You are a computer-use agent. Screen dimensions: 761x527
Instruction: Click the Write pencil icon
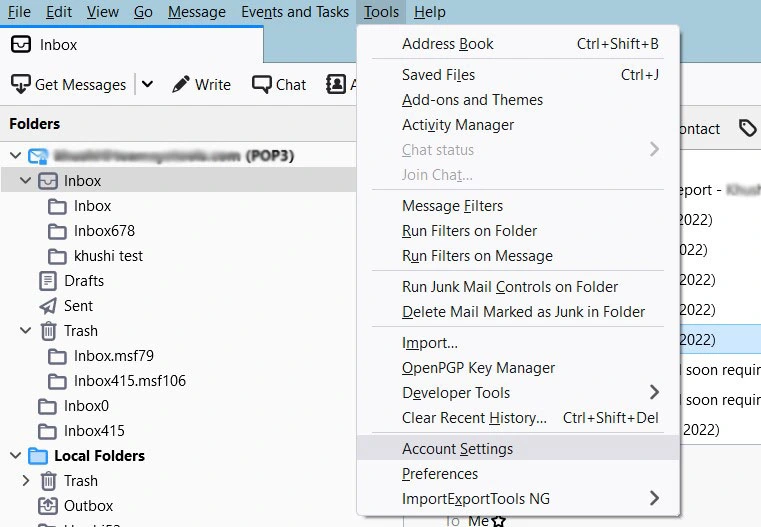point(181,85)
